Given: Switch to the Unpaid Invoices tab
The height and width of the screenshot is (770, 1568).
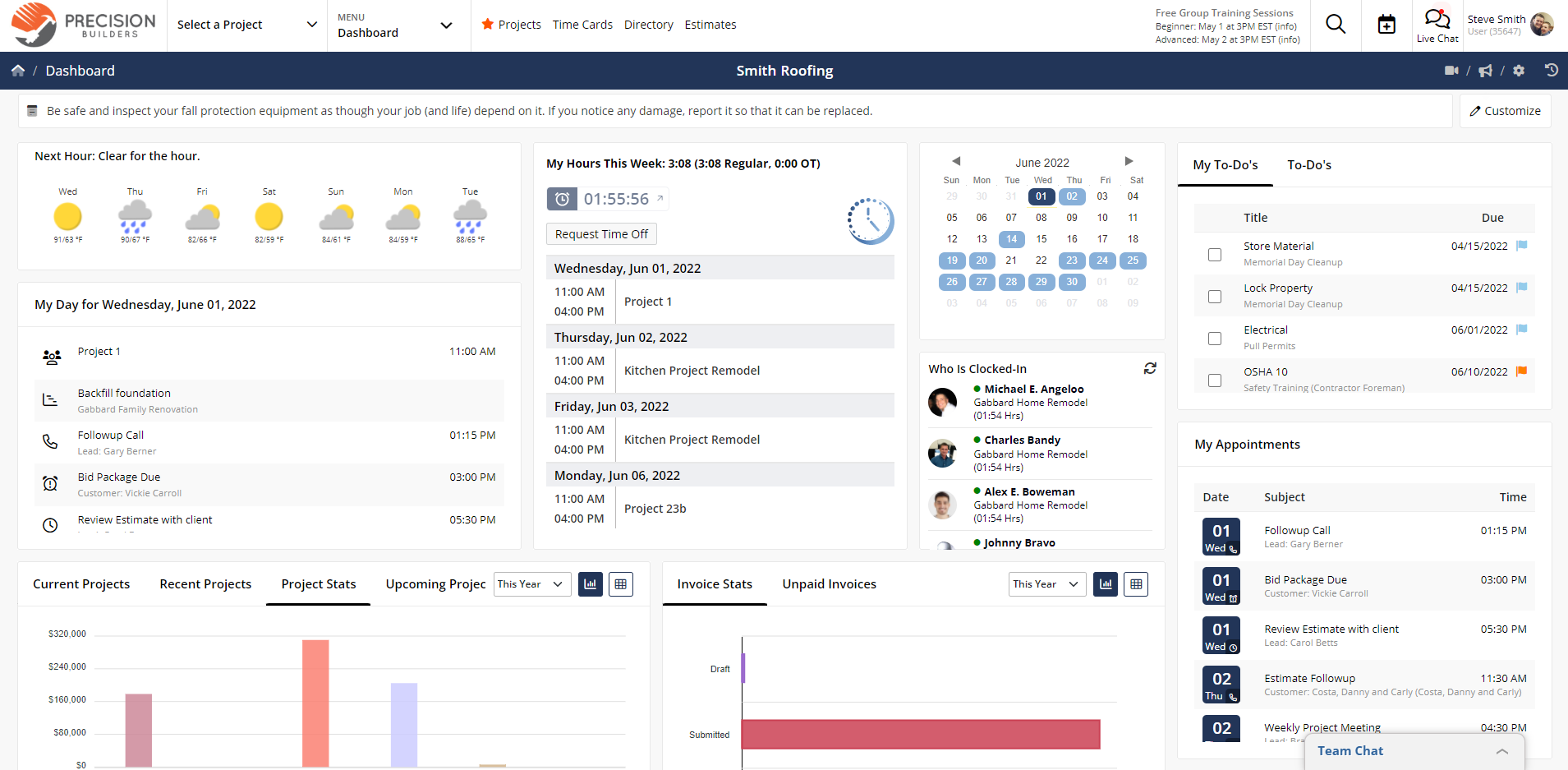Looking at the screenshot, I should click(829, 583).
